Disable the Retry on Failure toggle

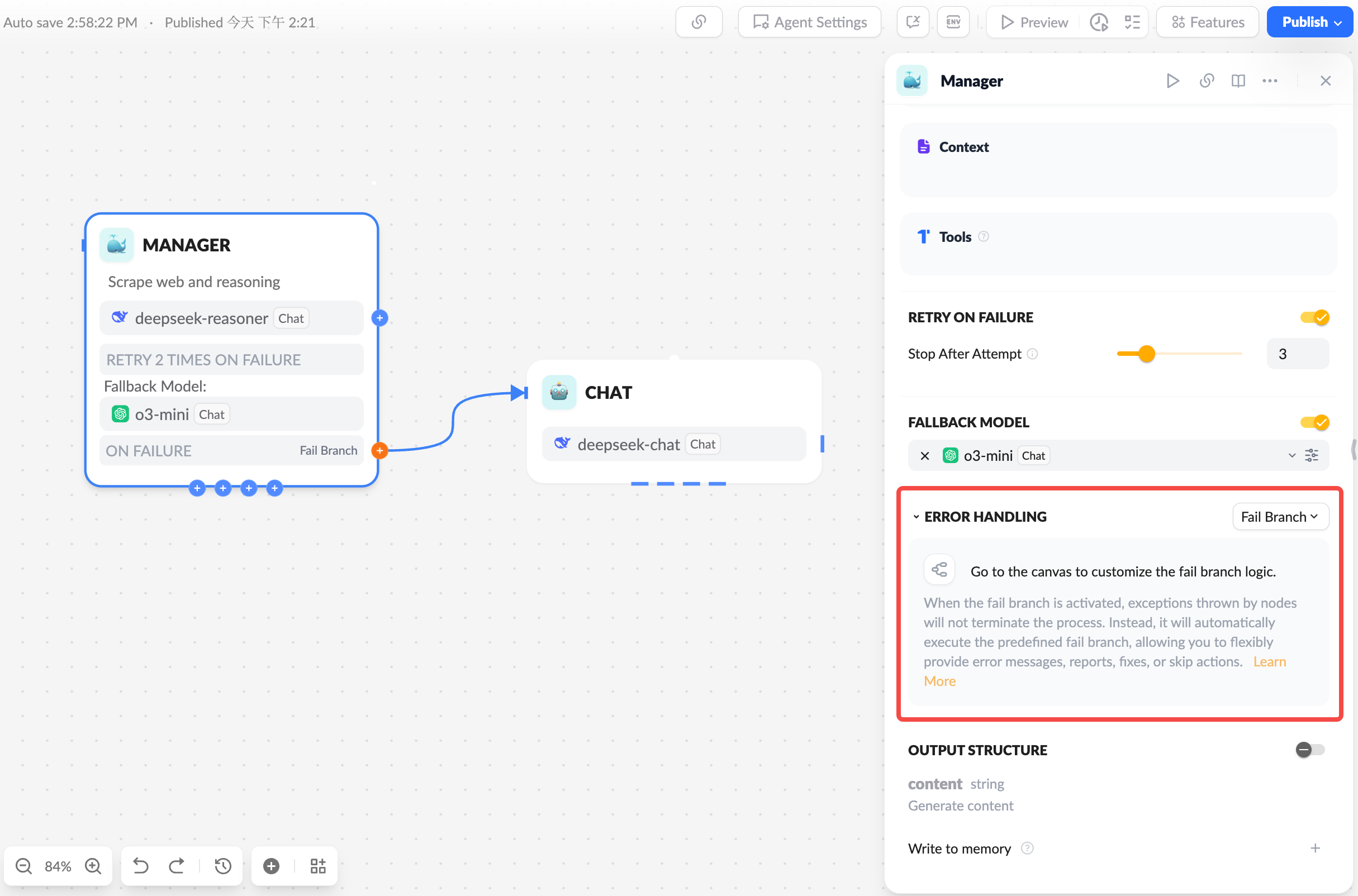coord(1314,317)
